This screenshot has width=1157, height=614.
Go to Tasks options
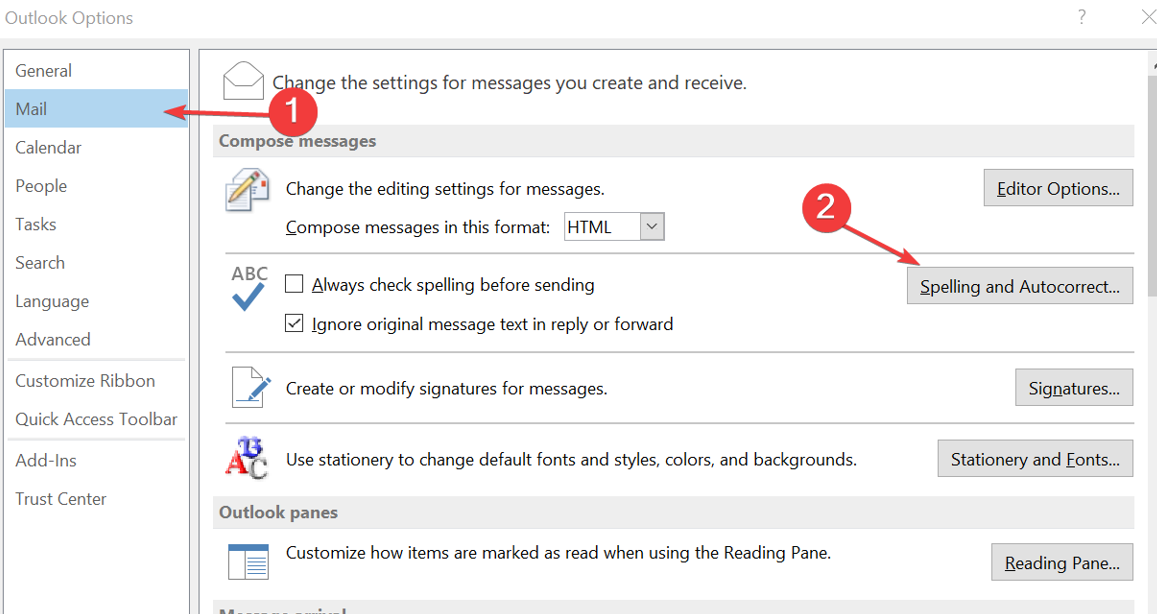(96, 224)
